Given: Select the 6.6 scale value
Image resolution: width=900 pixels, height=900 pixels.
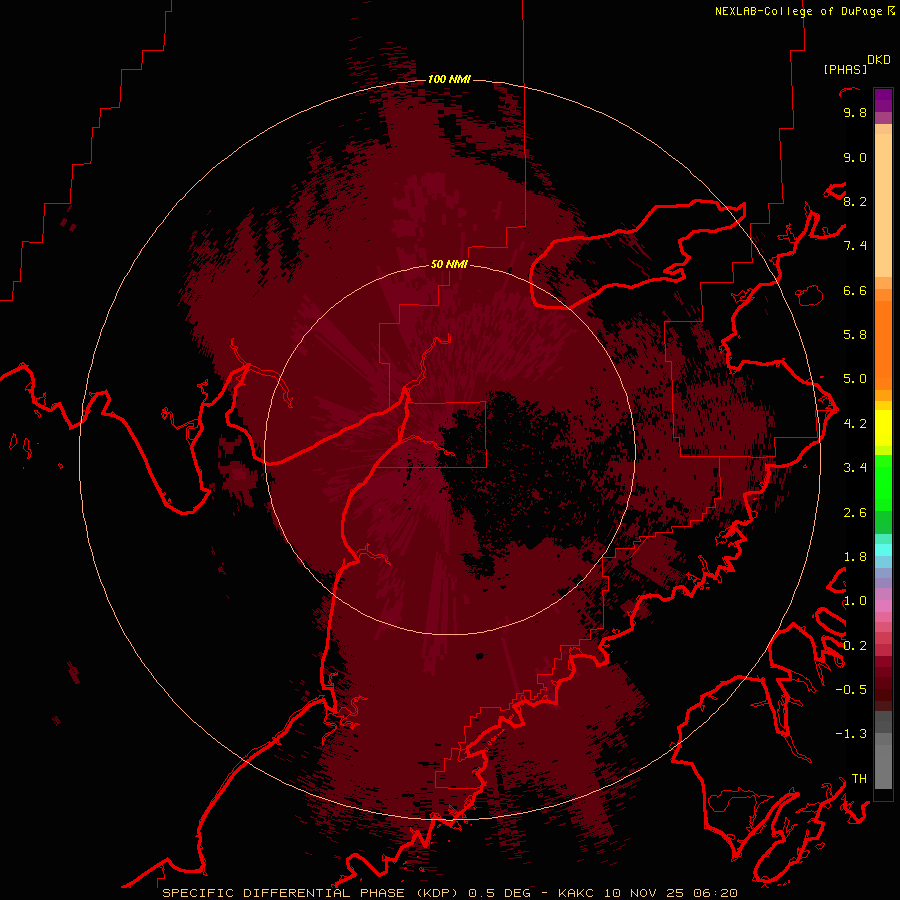Looking at the screenshot, I should 855,290.
